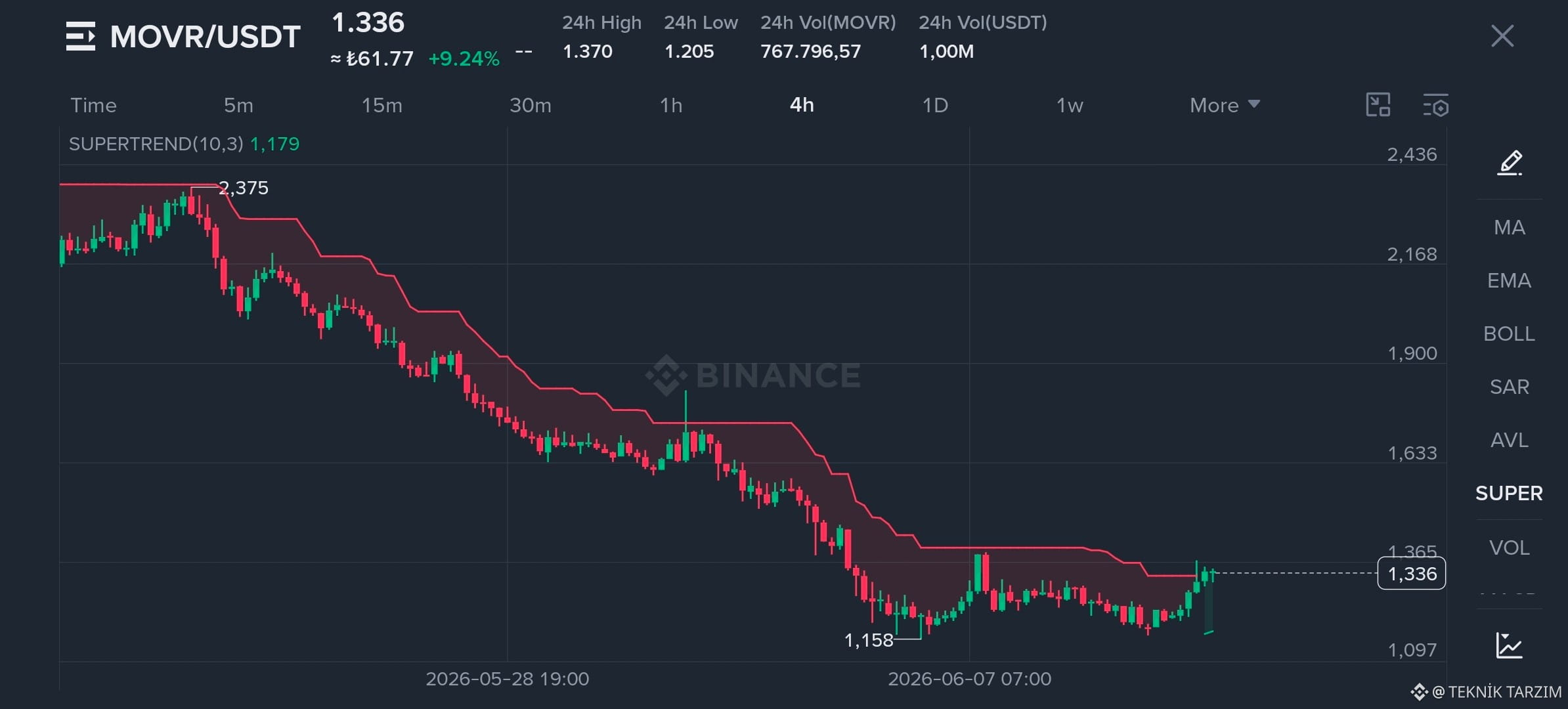Select the 15m interval
1568x709 pixels.
coord(382,105)
